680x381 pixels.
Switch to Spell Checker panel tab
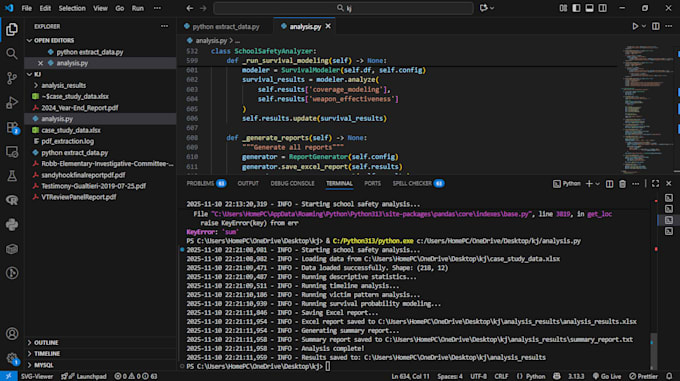[x=418, y=184]
